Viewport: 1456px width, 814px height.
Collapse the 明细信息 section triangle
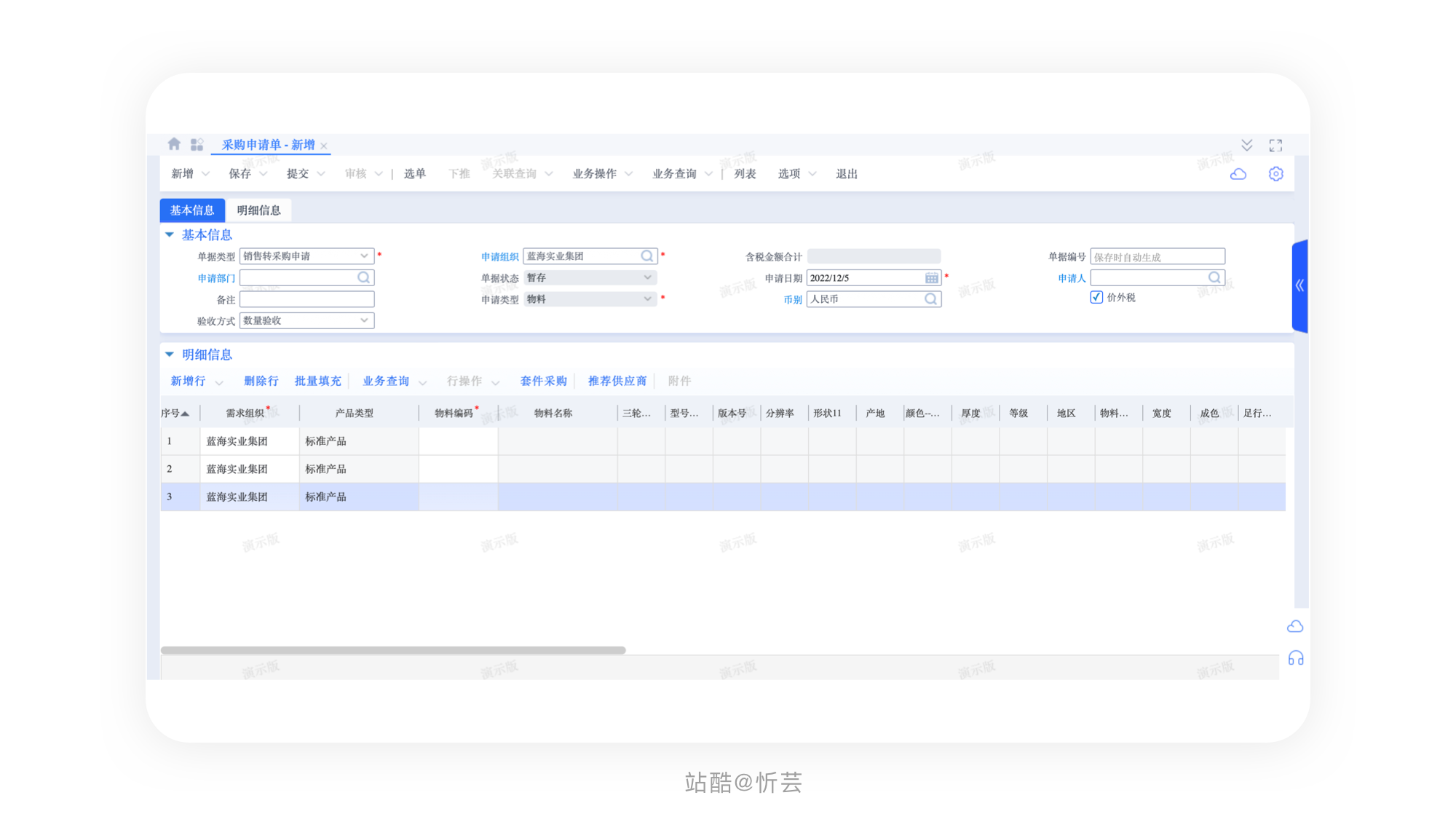[x=170, y=355]
